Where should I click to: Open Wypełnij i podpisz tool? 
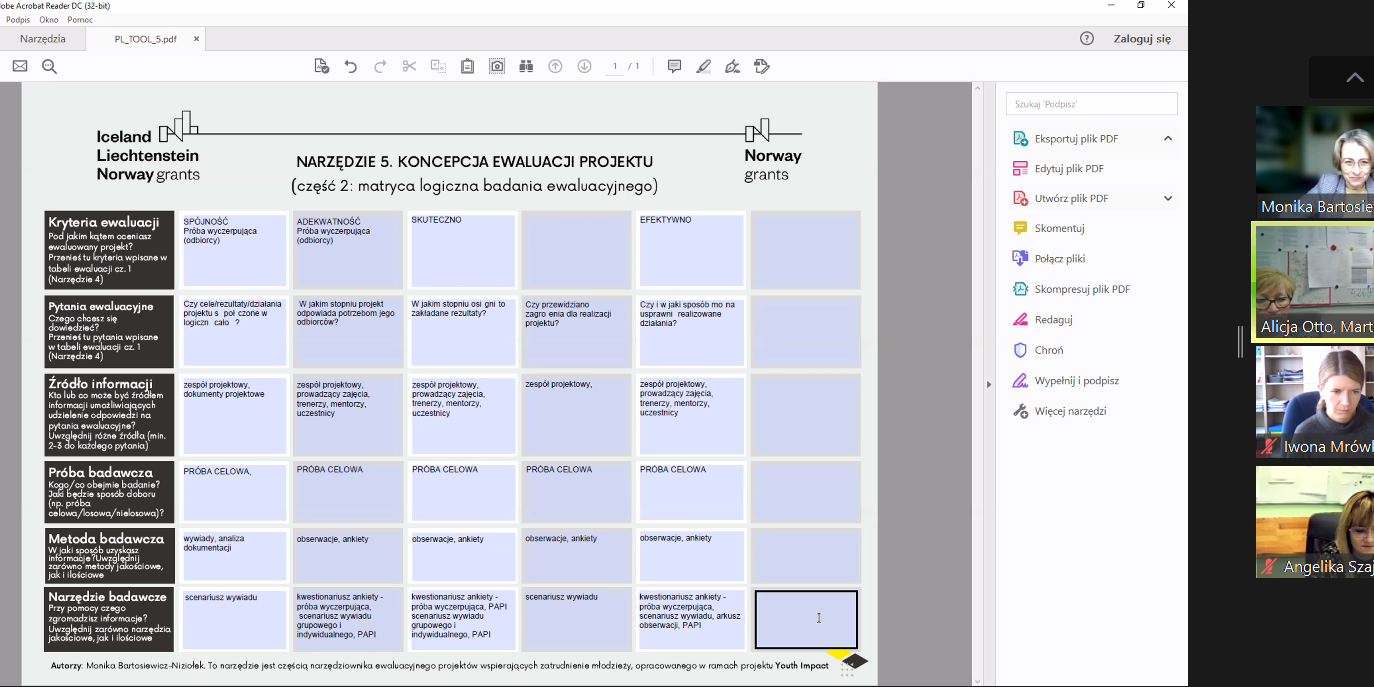coord(1076,381)
